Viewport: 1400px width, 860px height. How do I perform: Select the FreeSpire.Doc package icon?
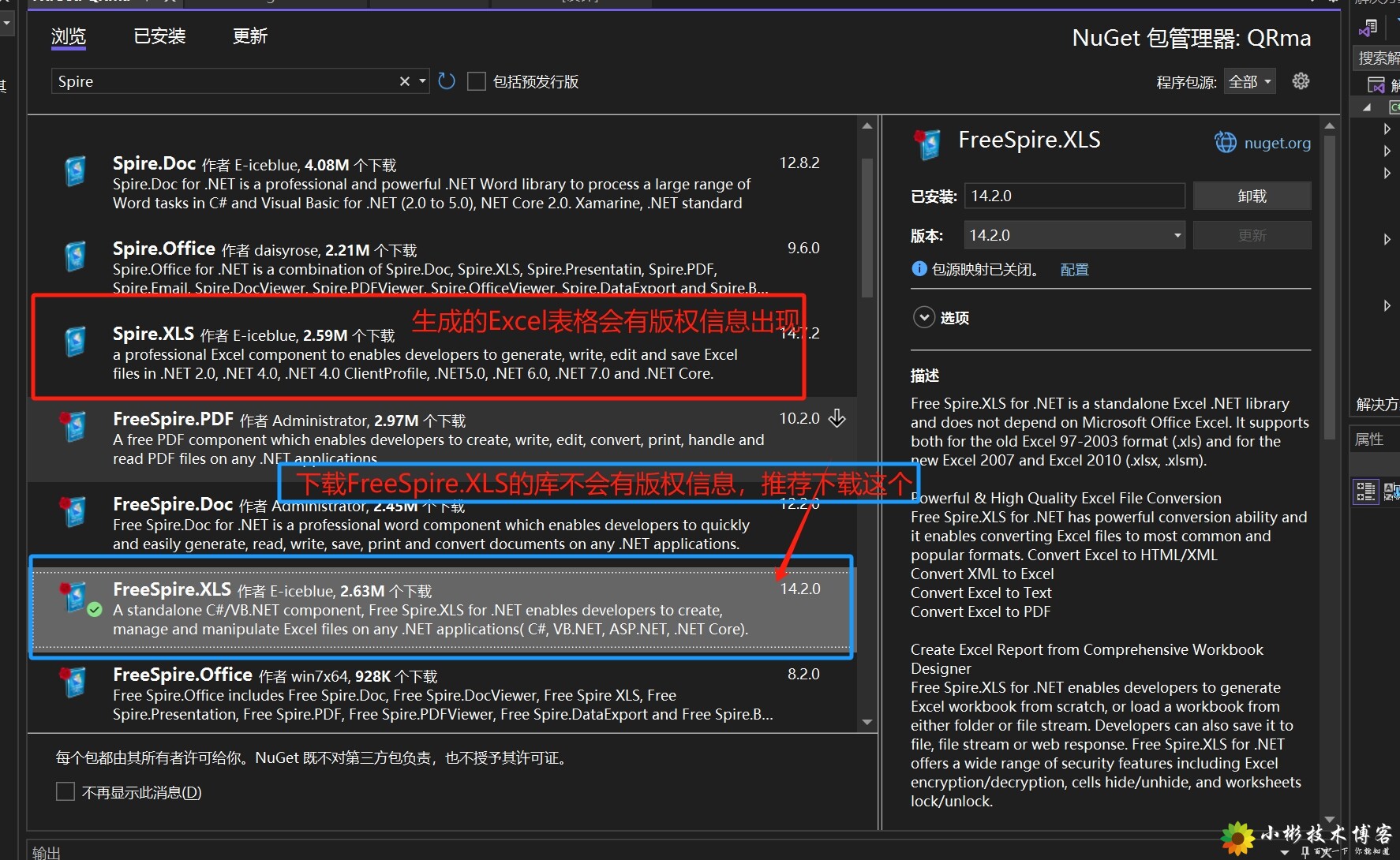[73, 511]
